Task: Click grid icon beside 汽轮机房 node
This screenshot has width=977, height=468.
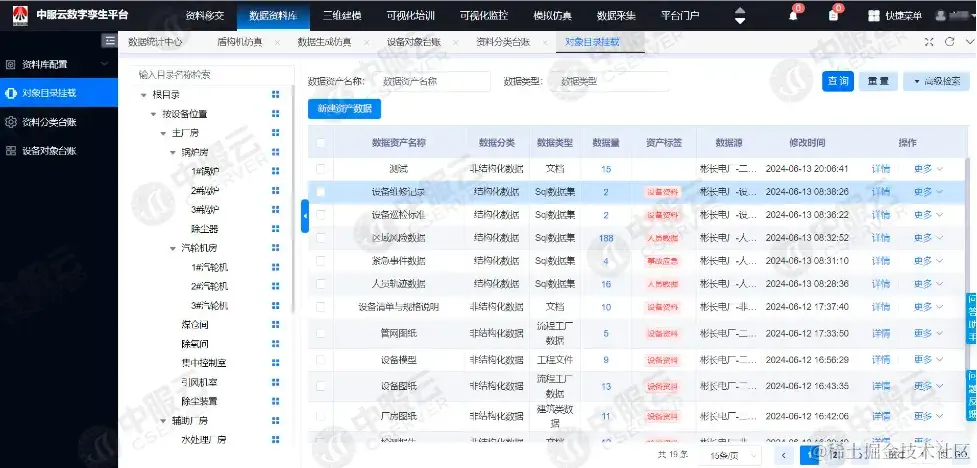Action: click(275, 247)
